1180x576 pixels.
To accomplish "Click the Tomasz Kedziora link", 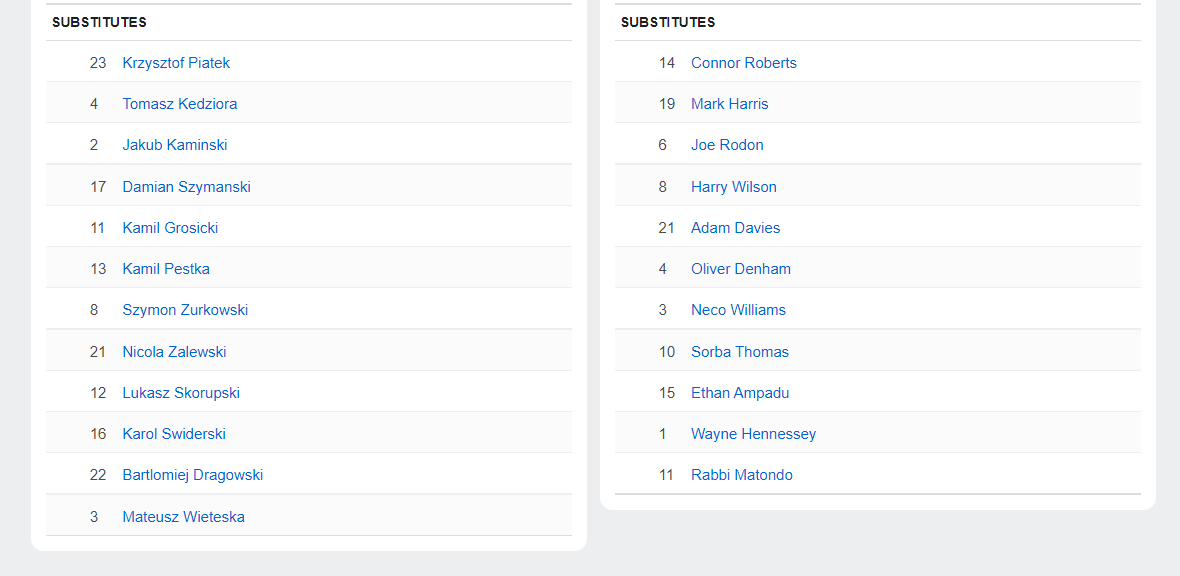I will [x=180, y=104].
